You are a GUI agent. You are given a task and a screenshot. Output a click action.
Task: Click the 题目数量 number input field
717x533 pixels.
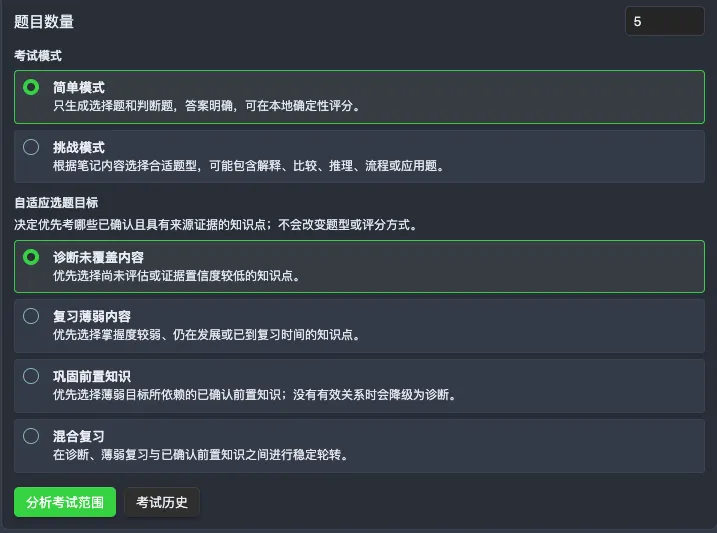(664, 21)
